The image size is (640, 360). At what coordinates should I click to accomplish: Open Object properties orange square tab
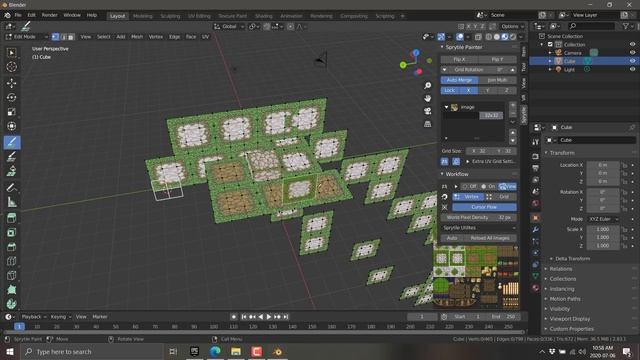click(x=536, y=218)
